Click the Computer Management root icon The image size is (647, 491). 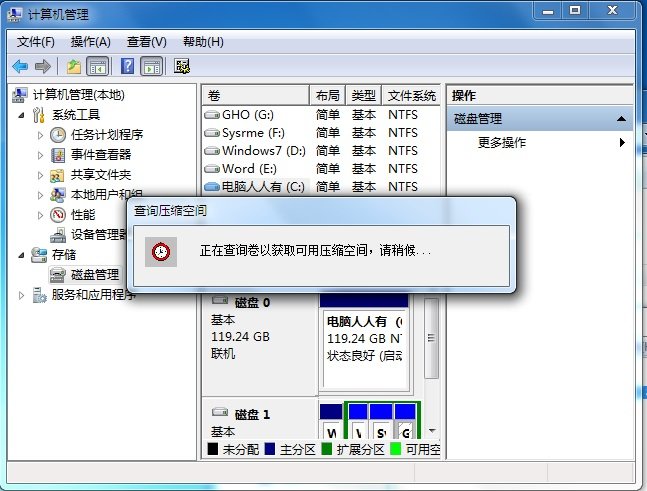(19, 95)
